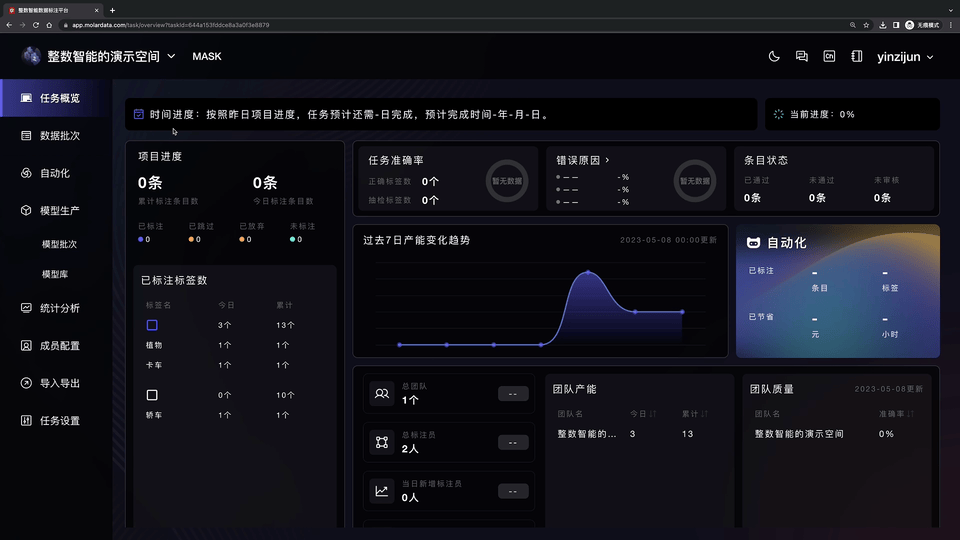This screenshot has width=960, height=540.
Task: Click the 当前进度 spinner icon
Action: click(x=778, y=114)
